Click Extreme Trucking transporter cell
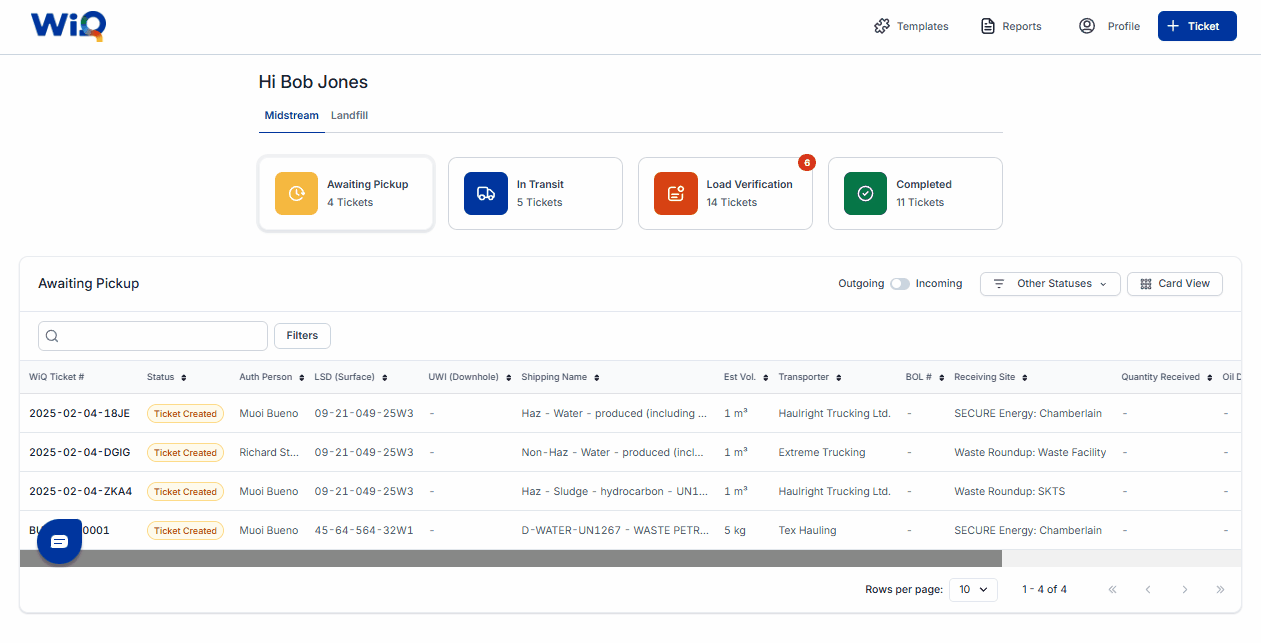This screenshot has height=643, width=1261. 822,452
